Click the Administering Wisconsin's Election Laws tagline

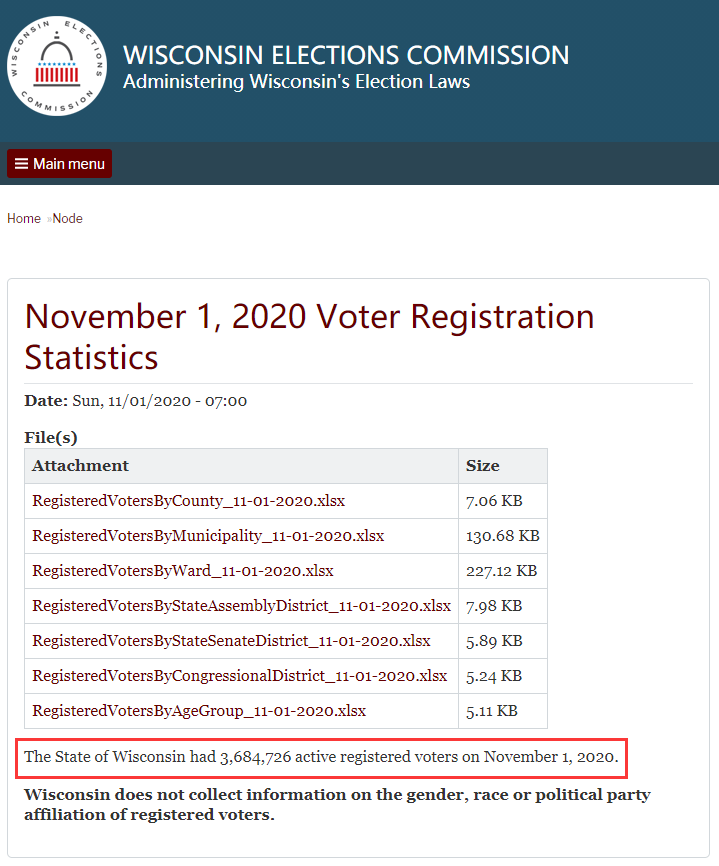[x=297, y=82]
